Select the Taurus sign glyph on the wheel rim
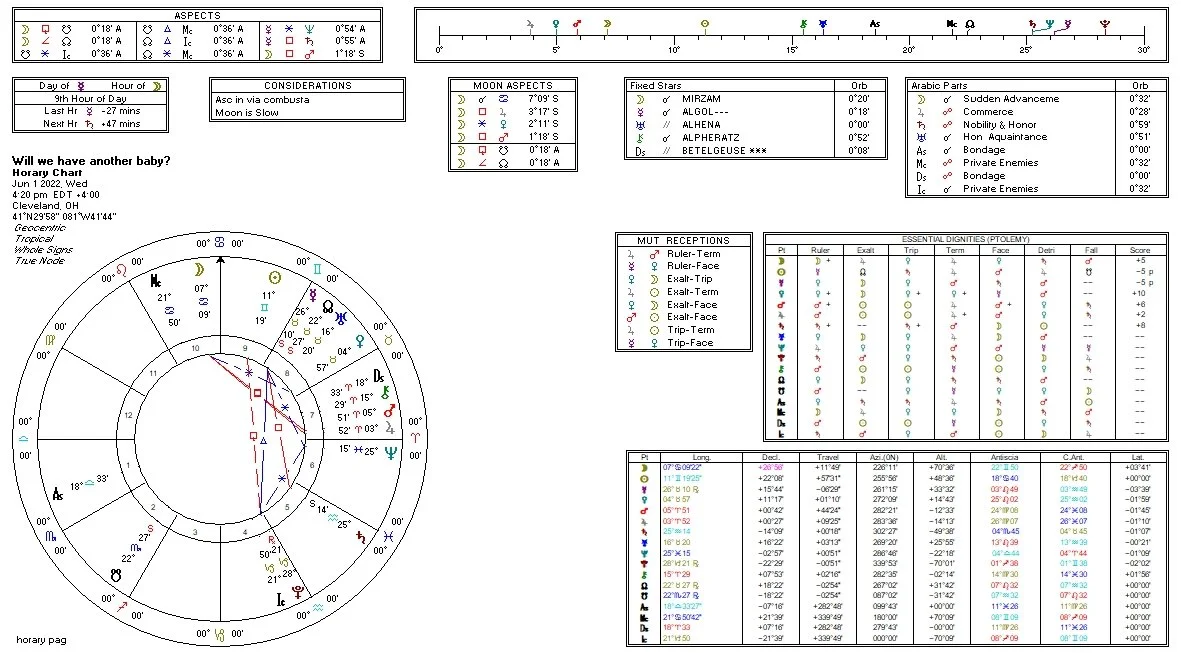 click(389, 340)
